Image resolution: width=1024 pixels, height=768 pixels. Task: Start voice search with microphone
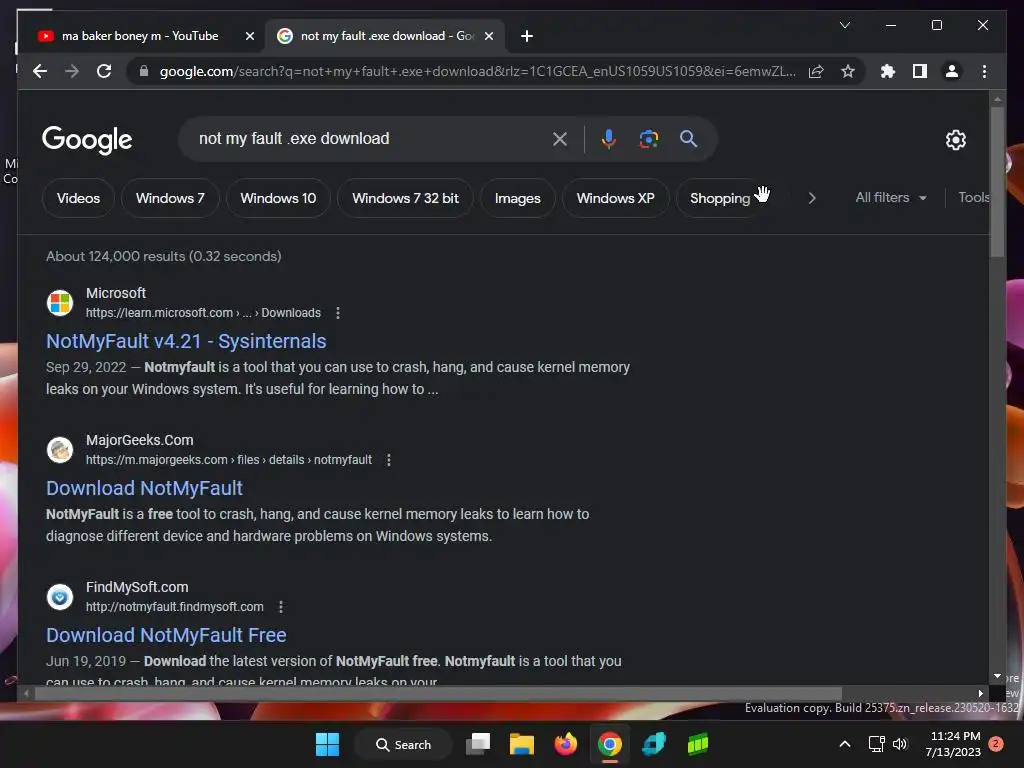pyautogui.click(x=609, y=139)
